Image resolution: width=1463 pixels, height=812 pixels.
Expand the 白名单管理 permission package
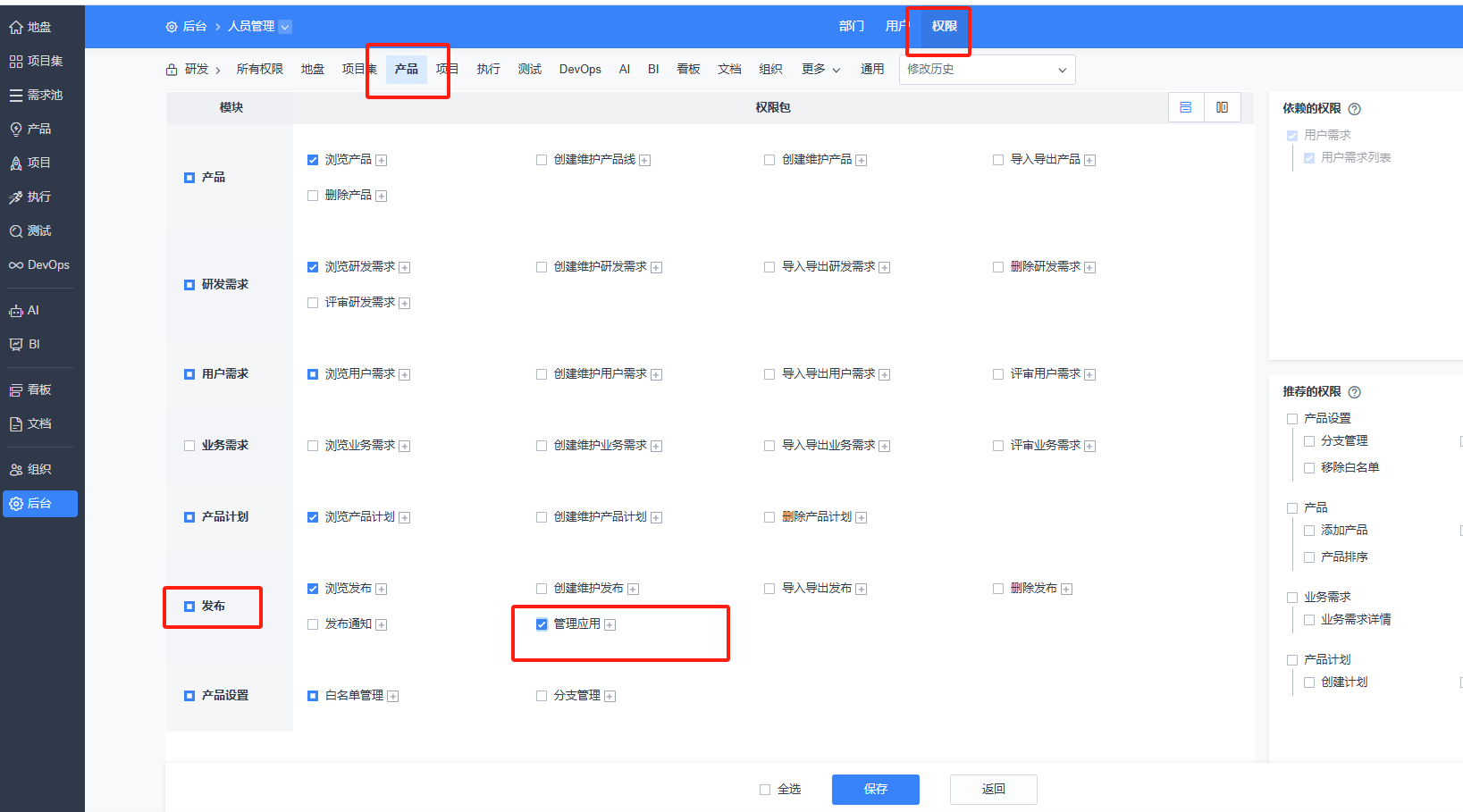click(x=393, y=697)
